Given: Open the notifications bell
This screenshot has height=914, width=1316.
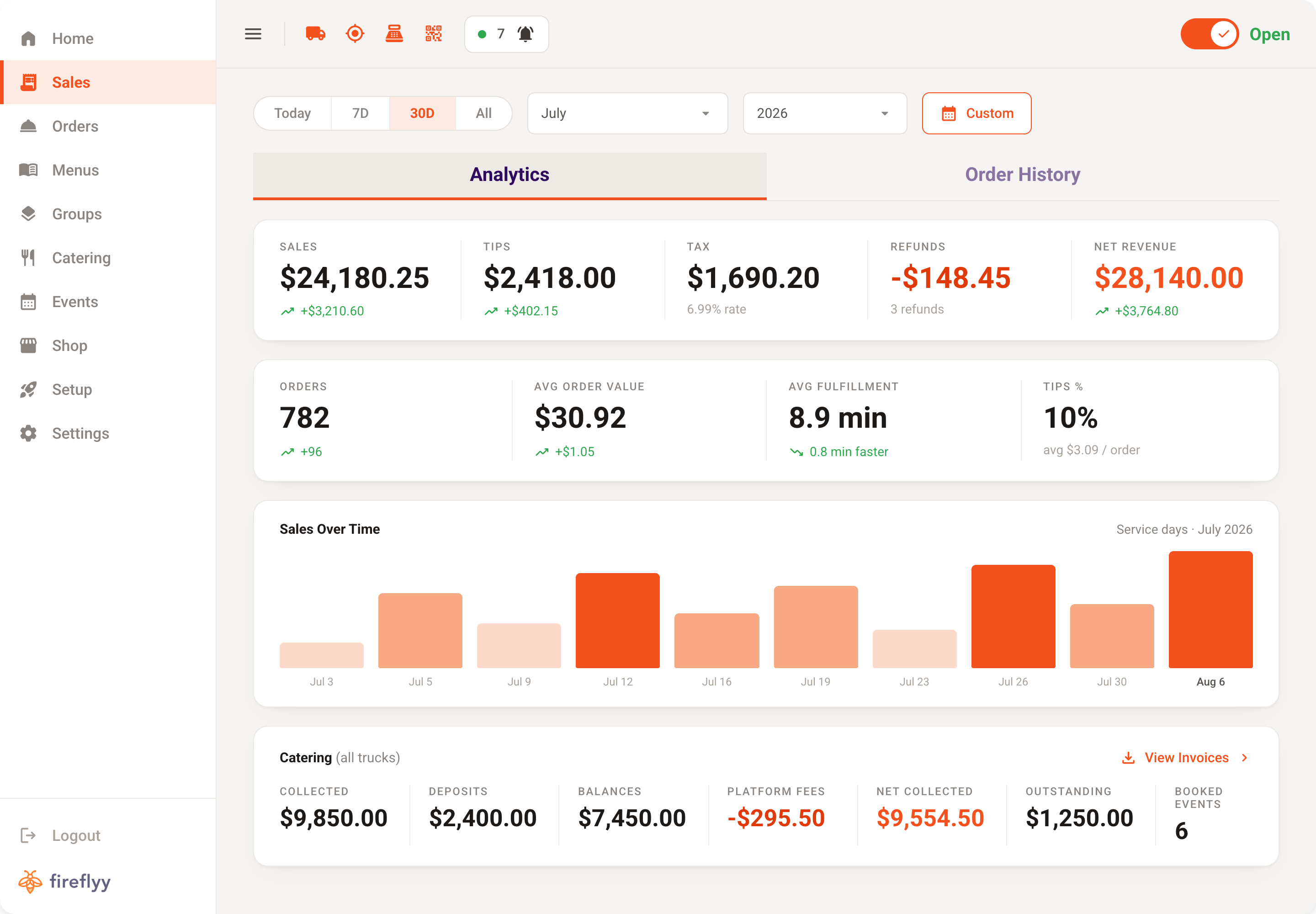Looking at the screenshot, I should [x=525, y=34].
